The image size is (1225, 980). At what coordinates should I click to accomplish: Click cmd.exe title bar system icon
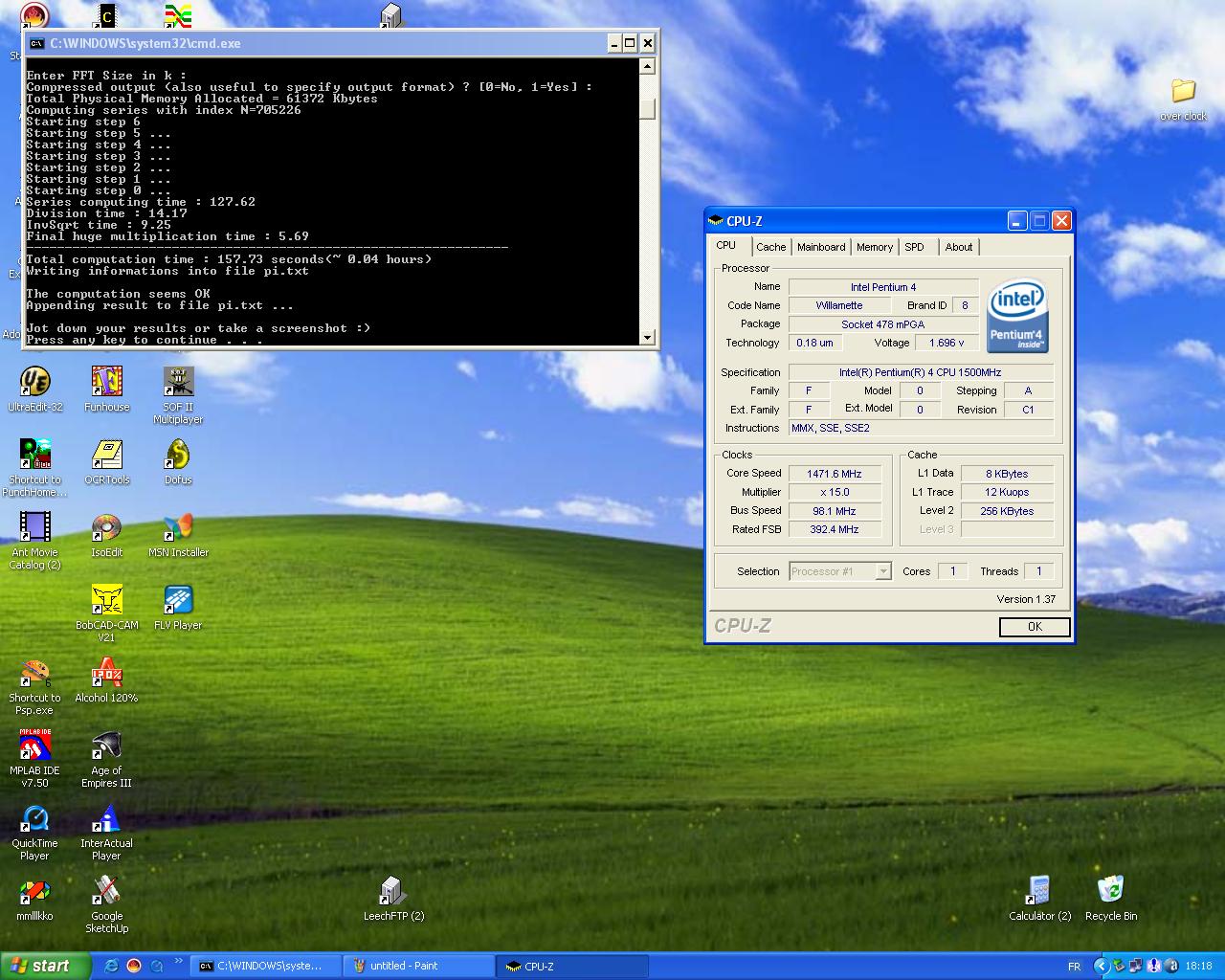click(36, 43)
